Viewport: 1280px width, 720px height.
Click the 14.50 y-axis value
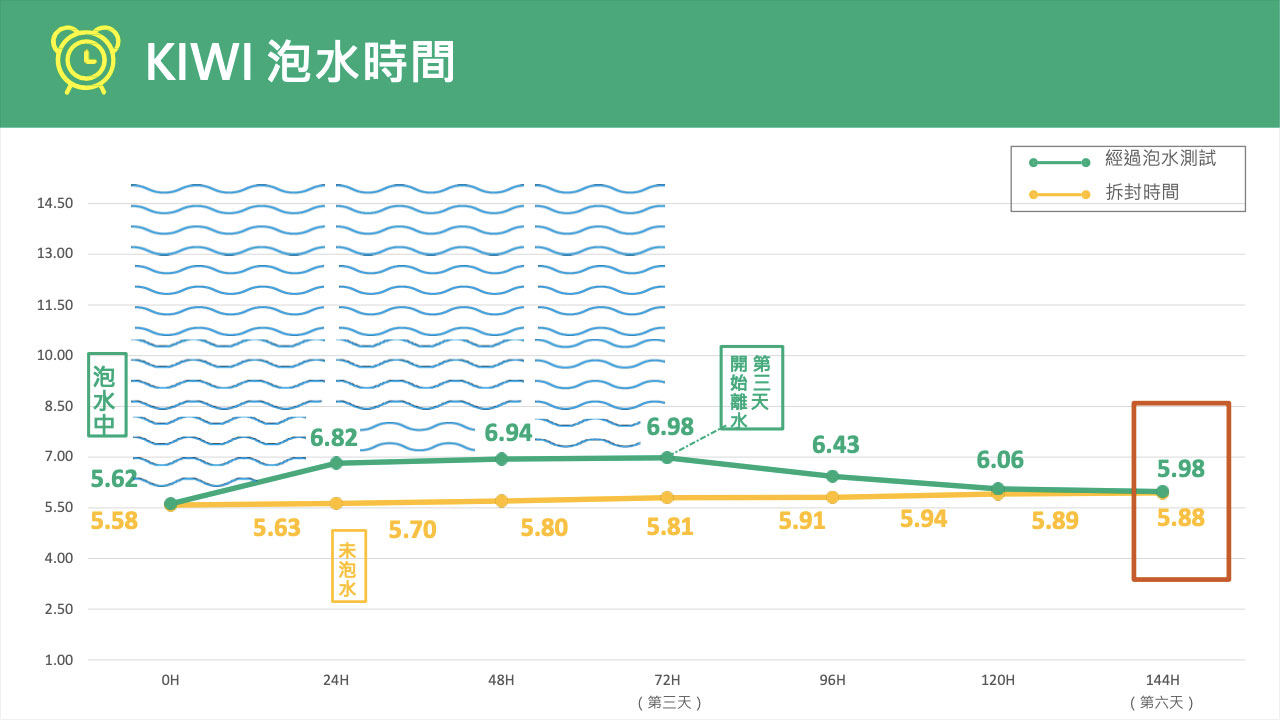point(55,203)
